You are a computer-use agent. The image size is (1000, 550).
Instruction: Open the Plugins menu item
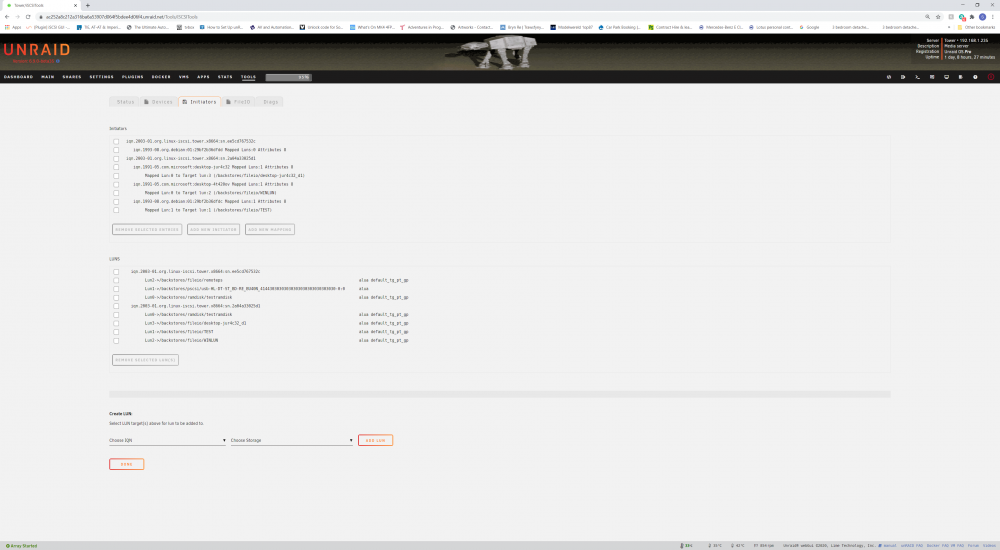click(133, 77)
